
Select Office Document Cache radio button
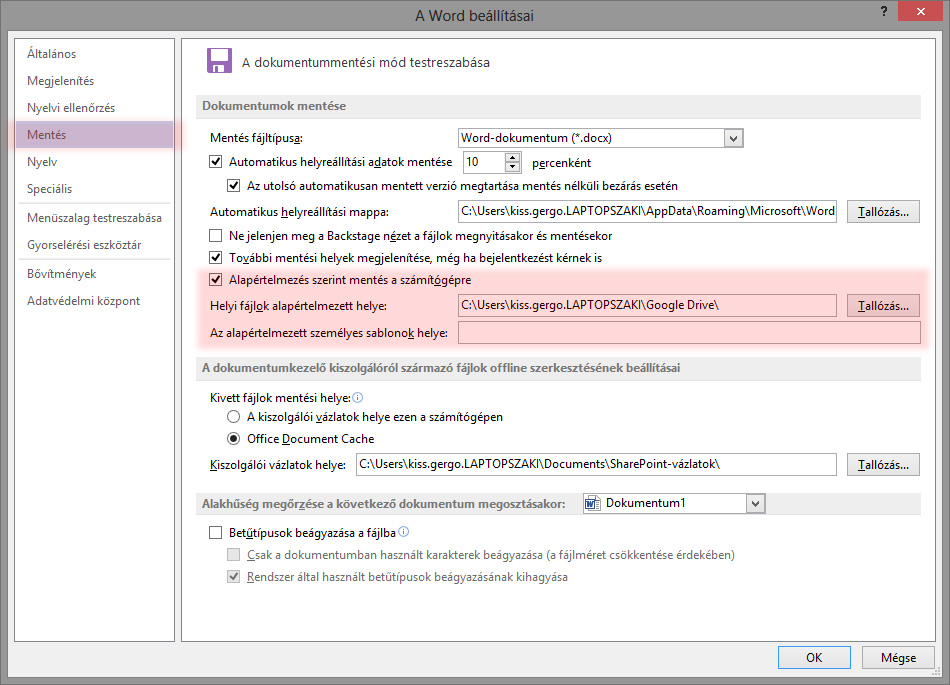234,438
